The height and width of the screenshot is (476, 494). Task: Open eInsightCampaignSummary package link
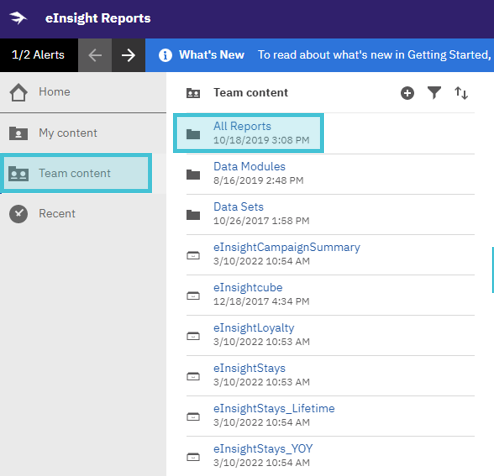[287, 247]
